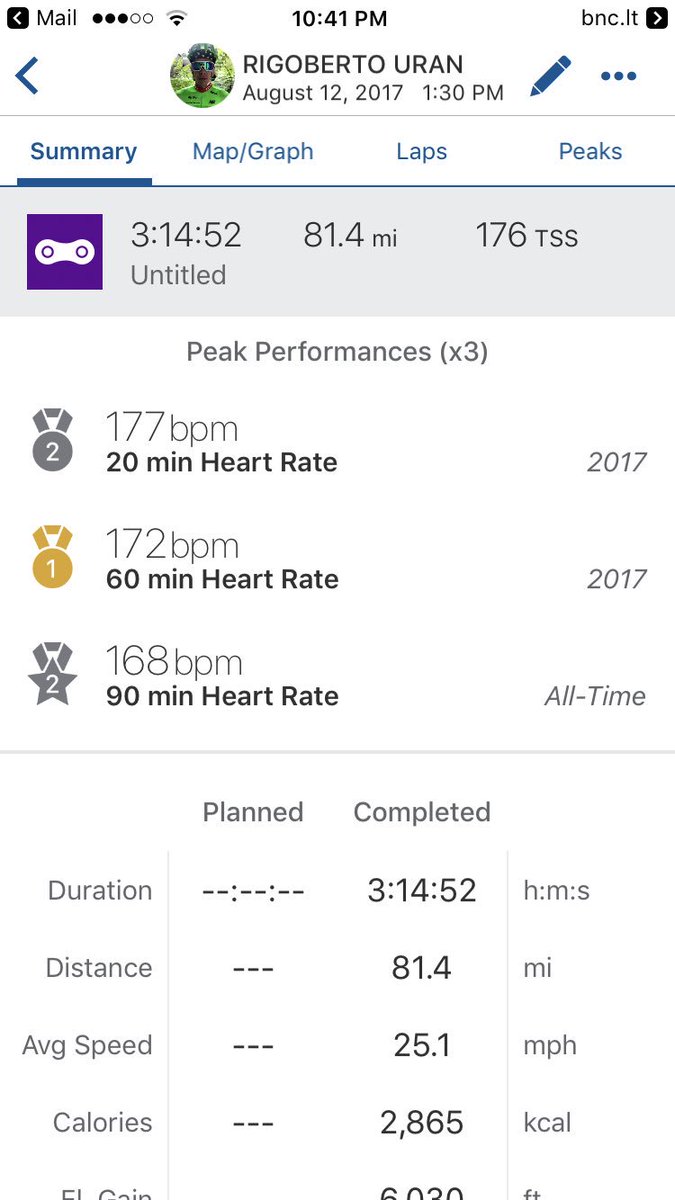The width and height of the screenshot is (675, 1200).
Task: Tap the purple bike chain workout icon
Action: click(64, 252)
